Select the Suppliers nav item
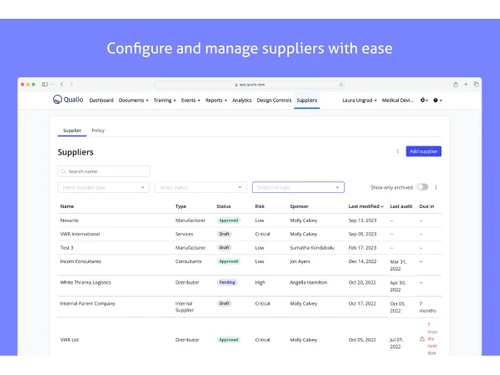 307,100
